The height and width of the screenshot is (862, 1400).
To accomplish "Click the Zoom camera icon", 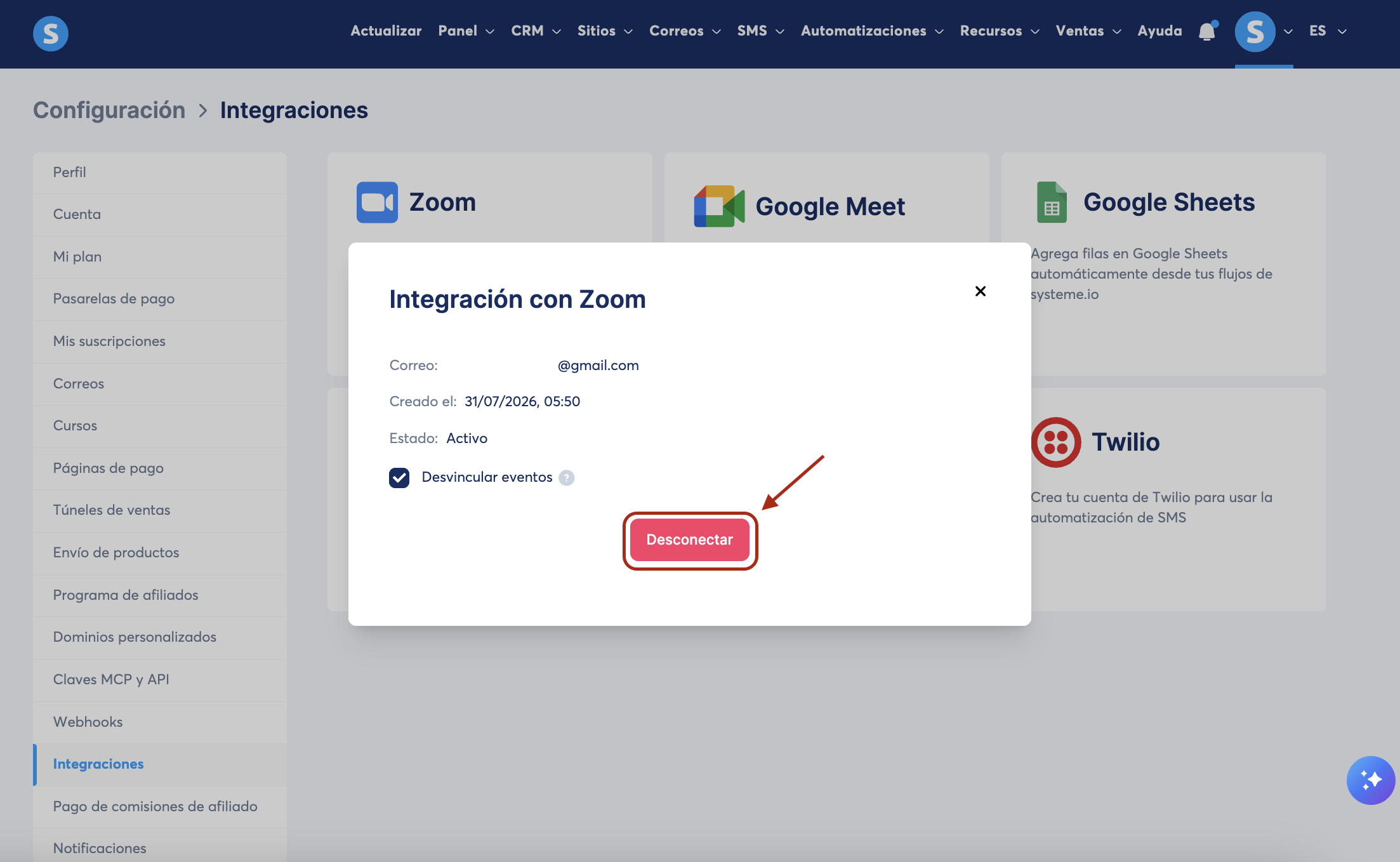I will point(377,202).
